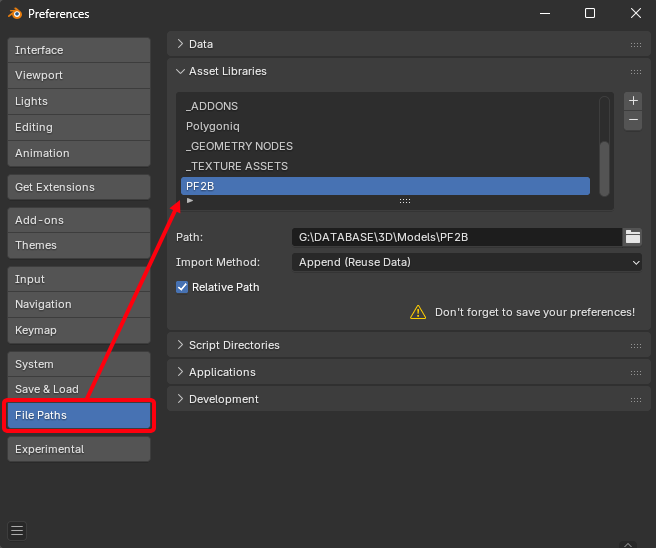This screenshot has height=548, width=656.
Task: Expand the Development section
Action: (180, 399)
